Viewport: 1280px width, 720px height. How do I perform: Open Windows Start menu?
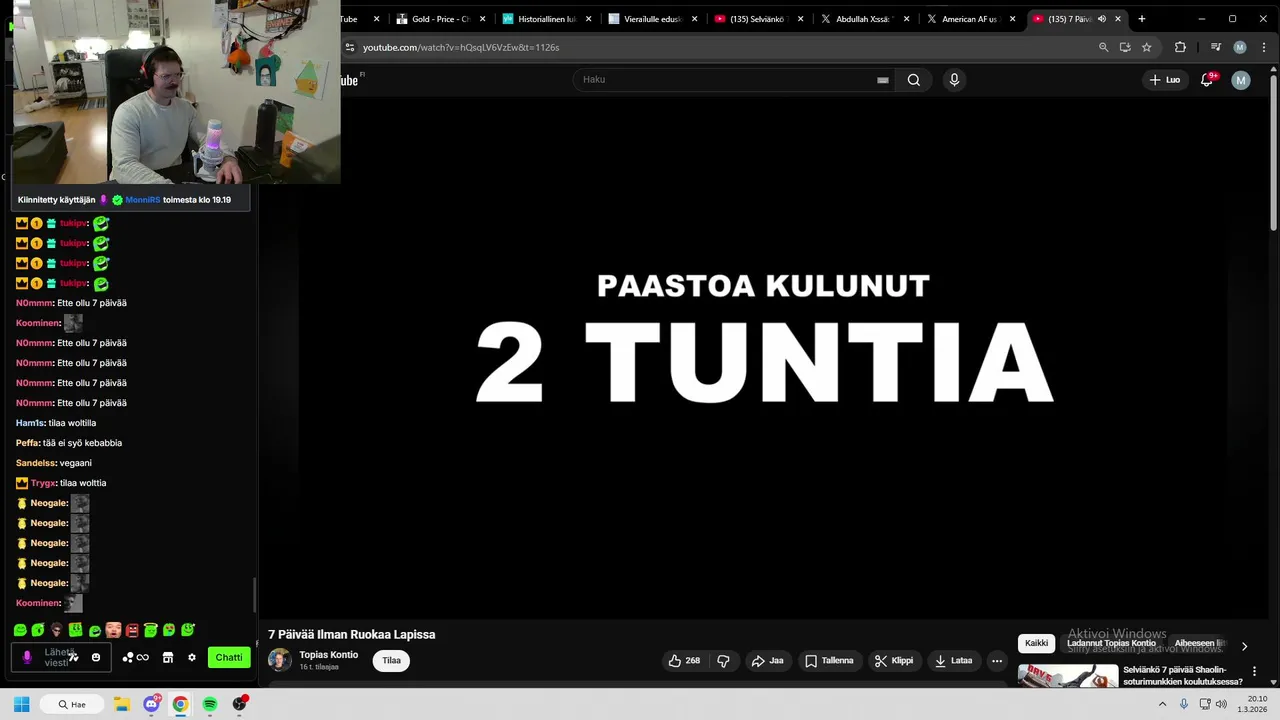click(x=21, y=704)
